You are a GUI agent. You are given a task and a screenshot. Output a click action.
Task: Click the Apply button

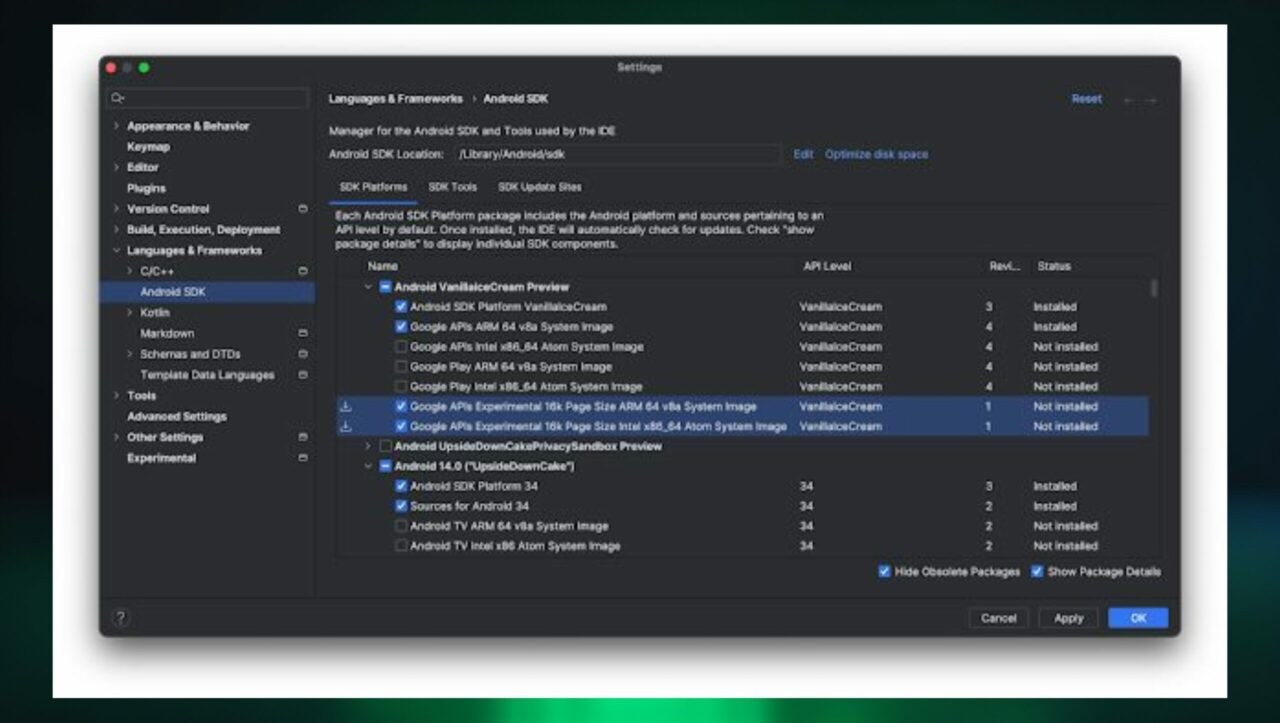(1068, 618)
